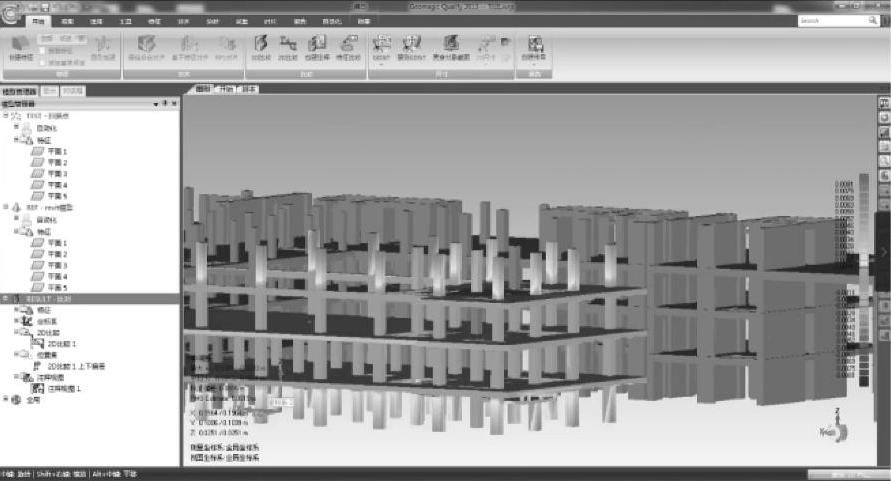
Task: Toggle the second checkbox in the 特征 ribbon group
Action: click(42, 63)
